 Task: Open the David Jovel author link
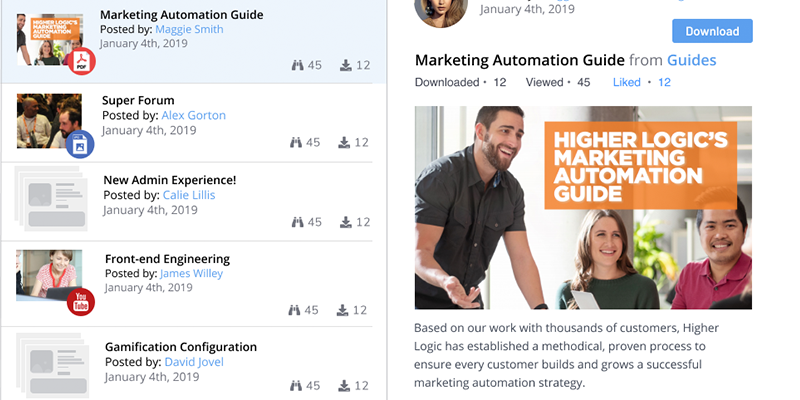[x=194, y=362]
